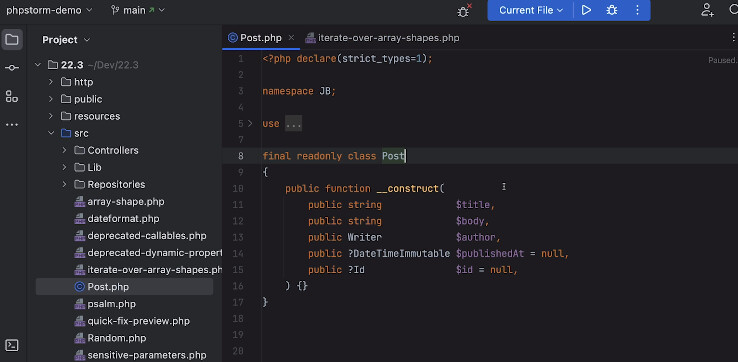This screenshot has width=738, height=362.
Task: Switch to iterate-over-array-shapes.php tab
Action: pos(382,38)
